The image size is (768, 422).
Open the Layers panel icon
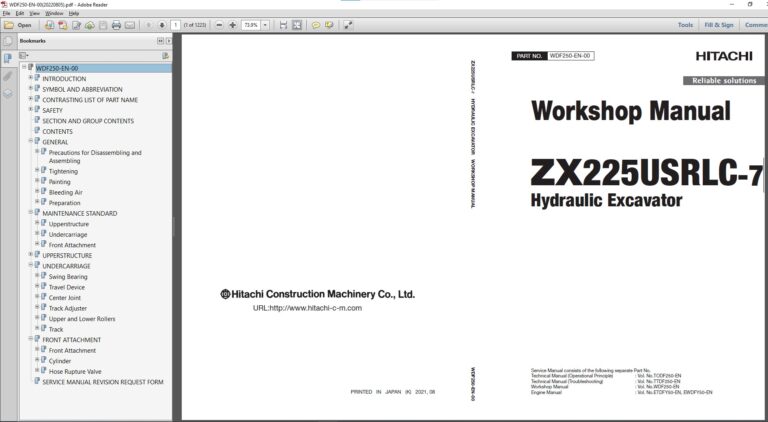coord(8,94)
